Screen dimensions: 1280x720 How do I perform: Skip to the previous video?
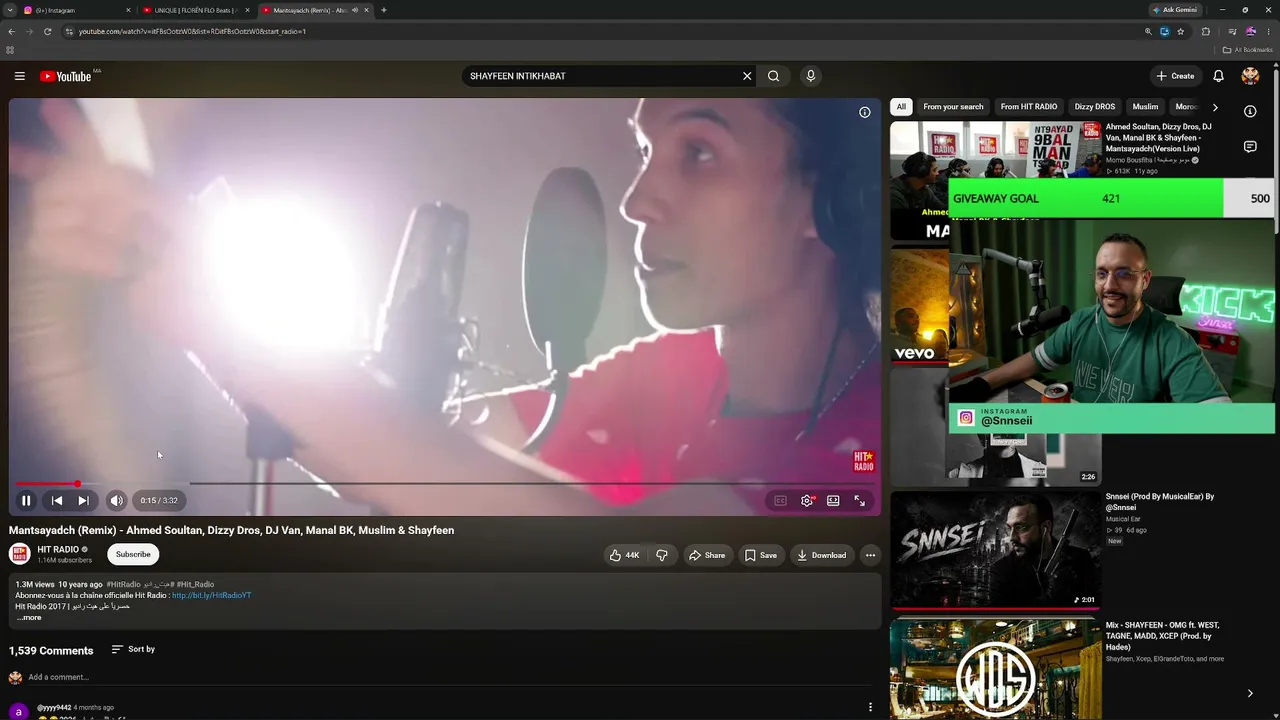pyautogui.click(x=57, y=500)
